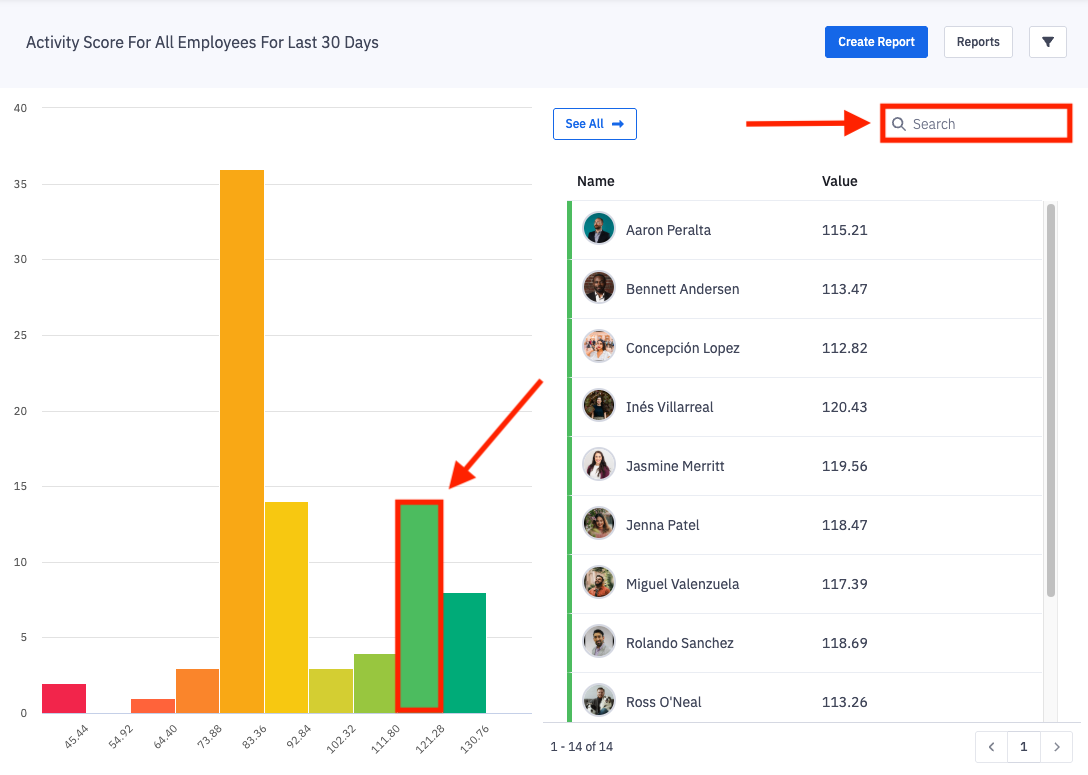Open the Reports button
Viewport: 1088px width, 775px height.
(x=977, y=42)
